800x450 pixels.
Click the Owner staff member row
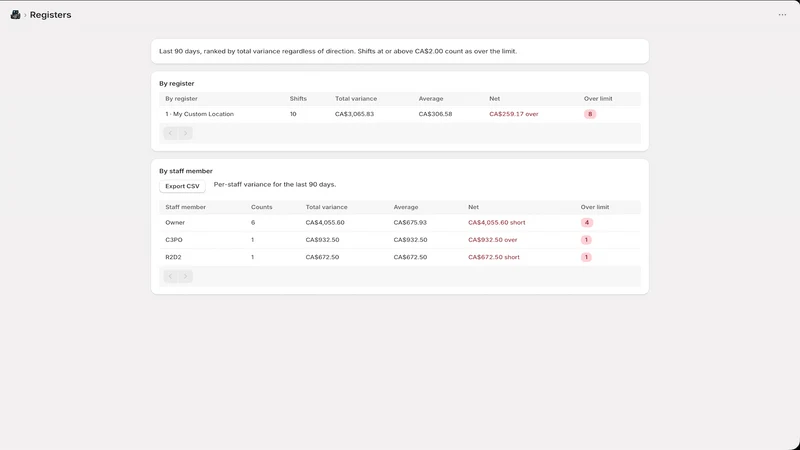click(400, 222)
